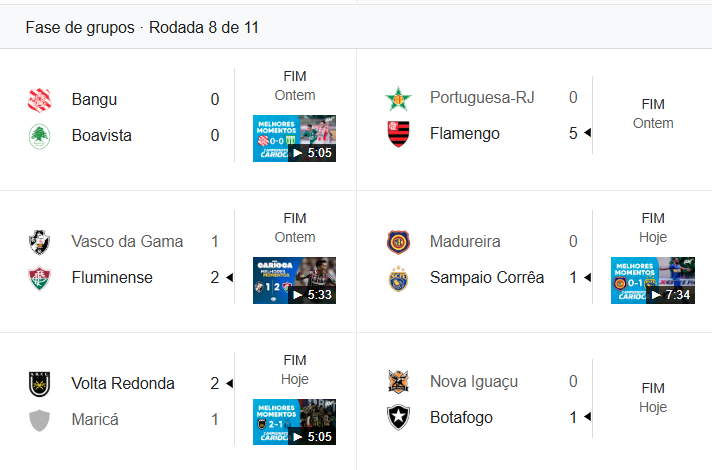Screen dimensions: 712x470
Task: Play Vasco vs Fluminense highlights video
Action: [294, 281]
